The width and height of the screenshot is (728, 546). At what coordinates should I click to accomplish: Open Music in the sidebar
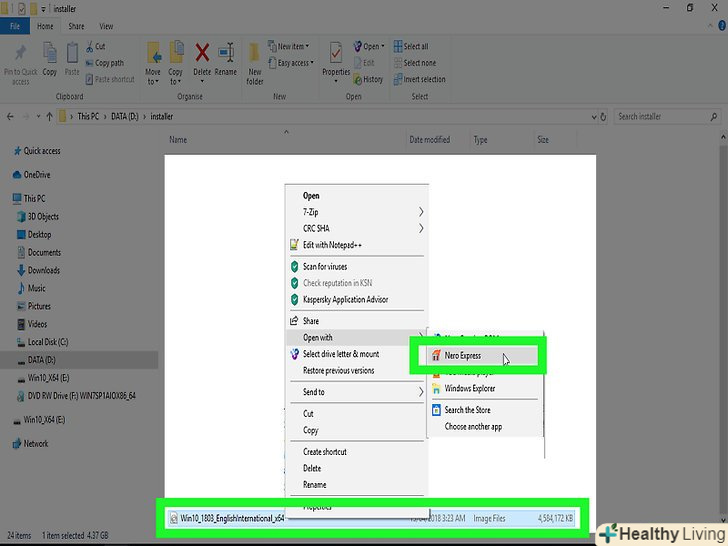pos(31,288)
